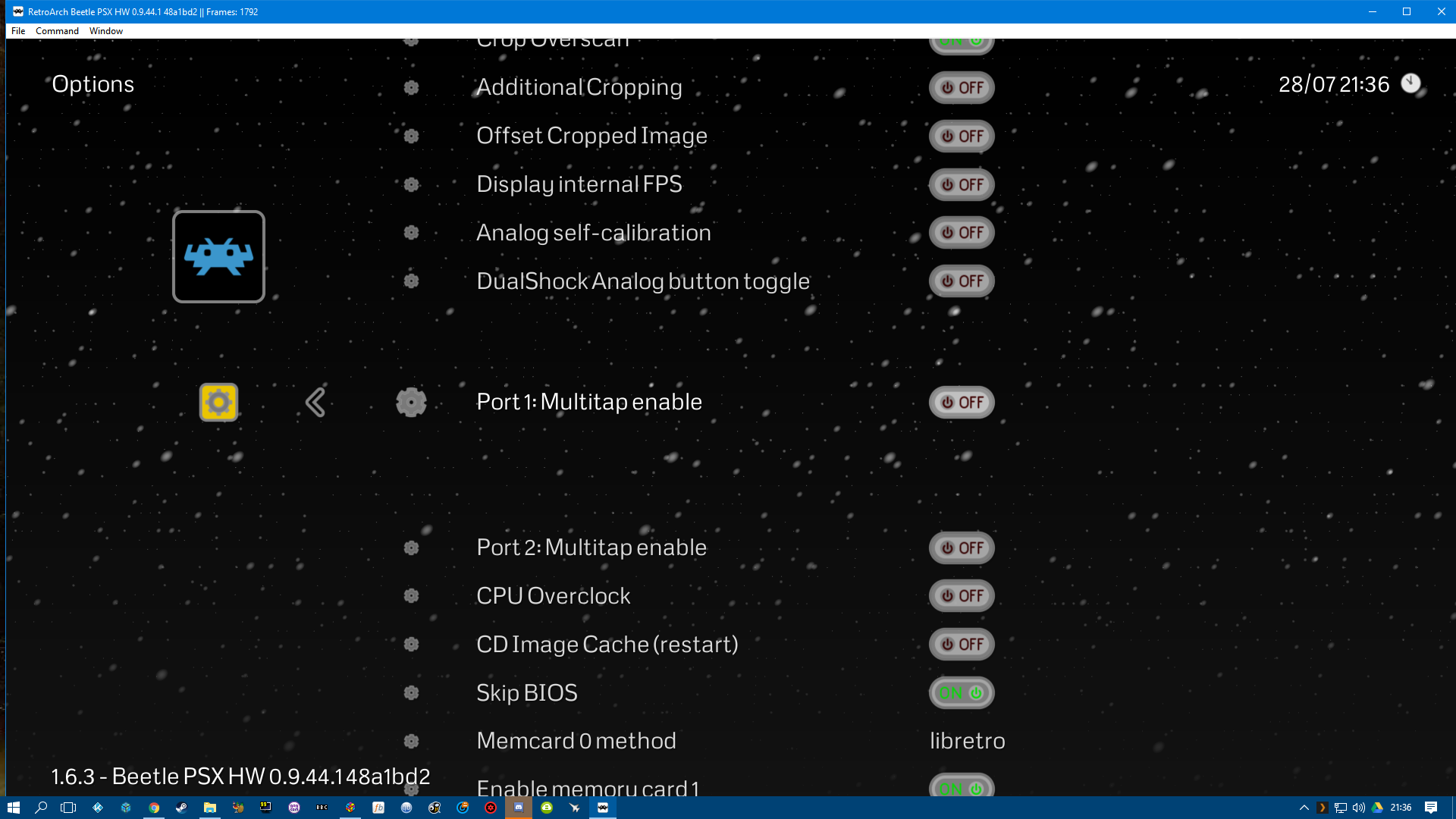Toggle Additional Cropping switch
Viewport: 1456px width, 819px height.
point(962,87)
